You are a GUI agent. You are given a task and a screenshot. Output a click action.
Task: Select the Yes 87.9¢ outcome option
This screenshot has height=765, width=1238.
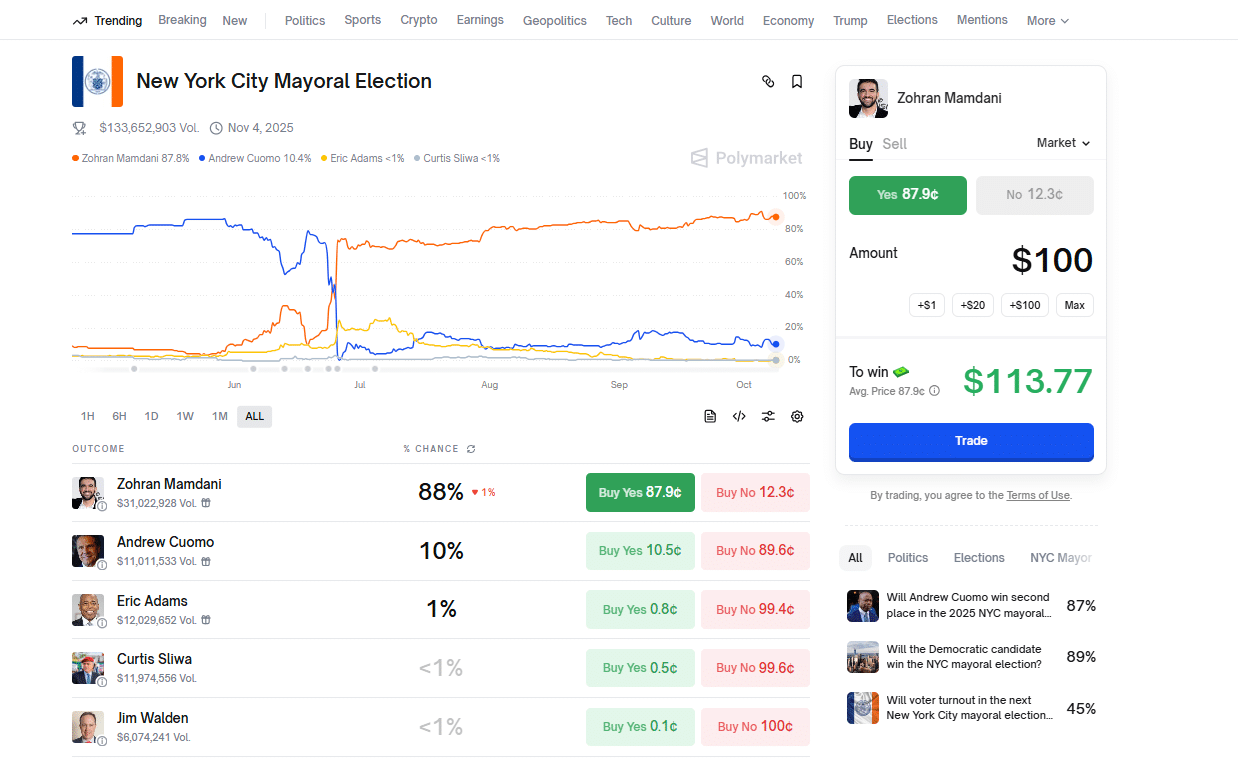point(907,195)
